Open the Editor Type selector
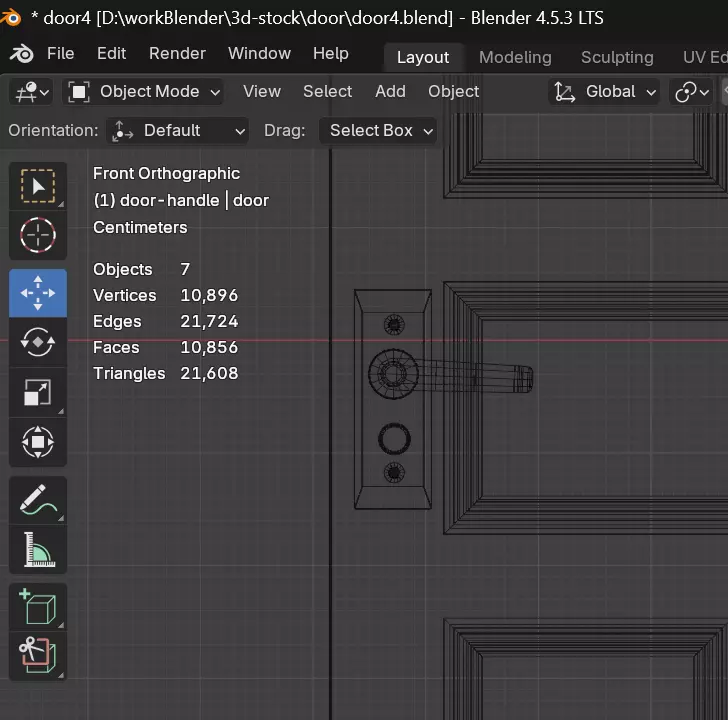728x720 pixels. 32,91
